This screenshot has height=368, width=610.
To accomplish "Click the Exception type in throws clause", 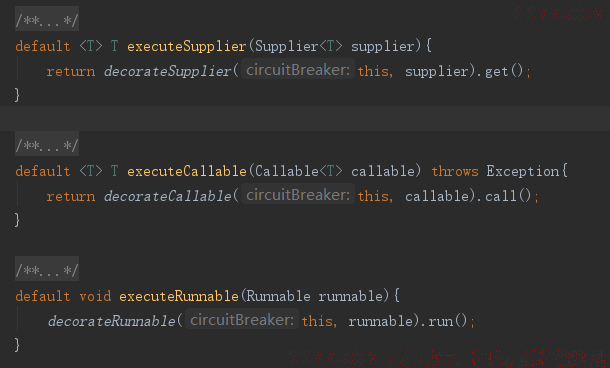I will coord(522,171).
